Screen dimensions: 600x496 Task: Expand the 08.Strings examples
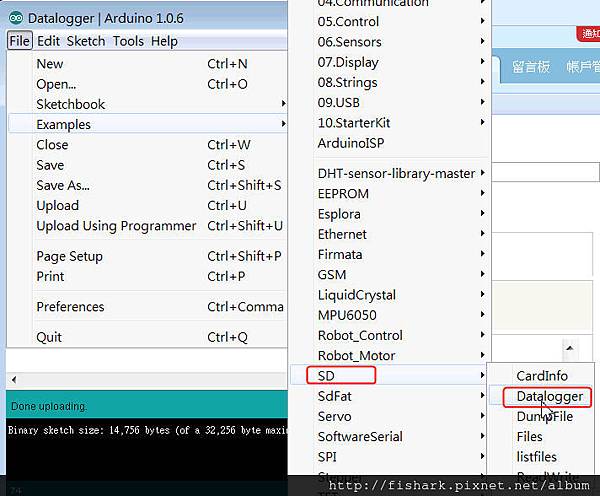tap(390, 82)
